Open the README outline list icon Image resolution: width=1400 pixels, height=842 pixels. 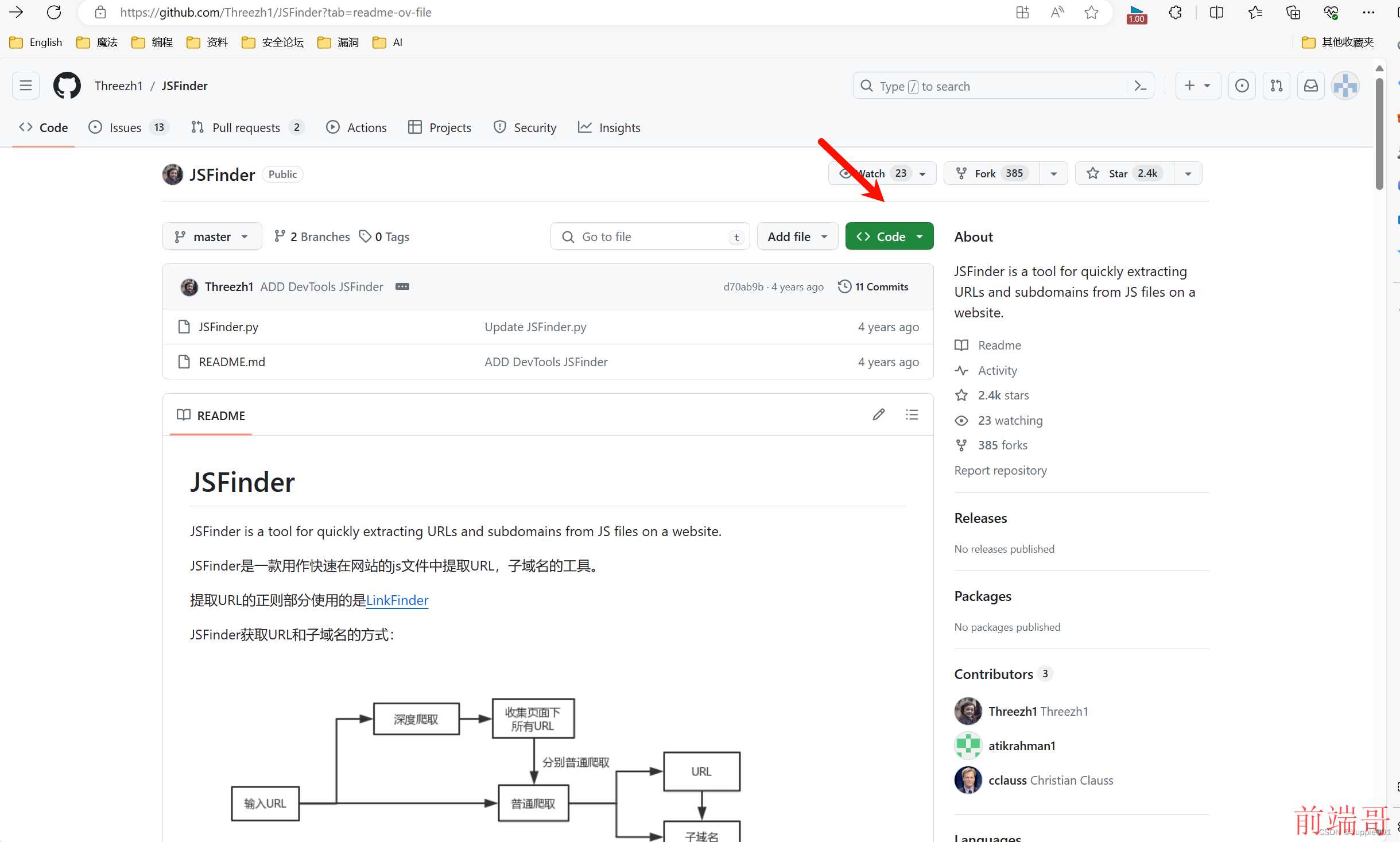[x=912, y=414]
